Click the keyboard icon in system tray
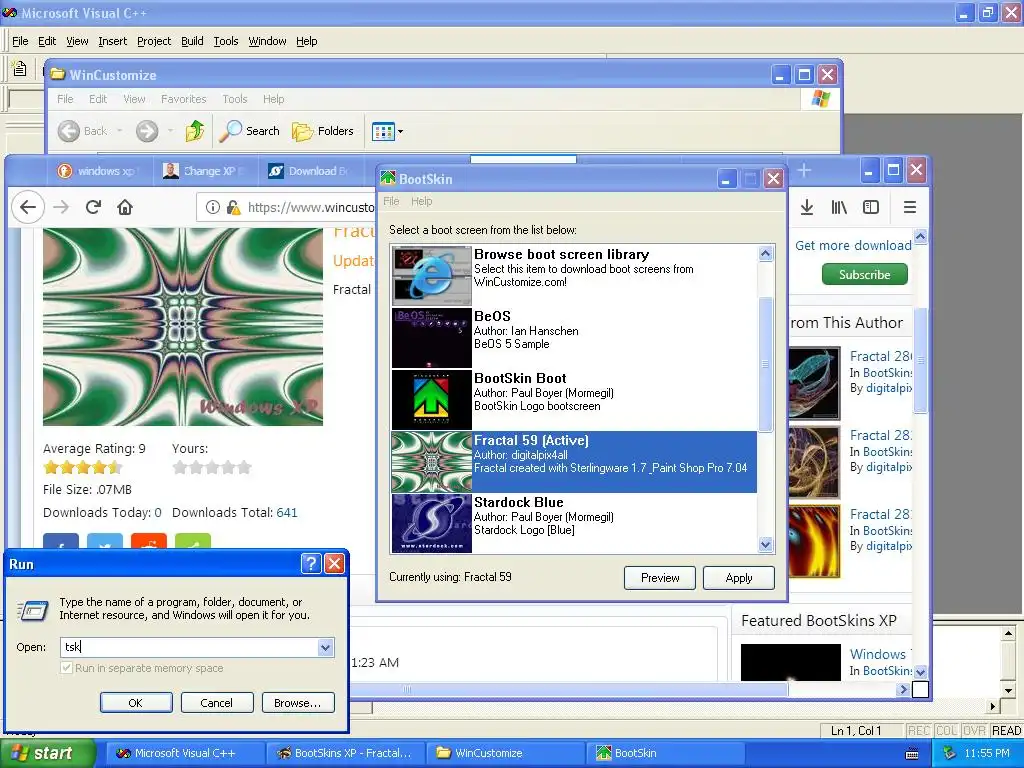The width and height of the screenshot is (1024, 768). point(912,754)
